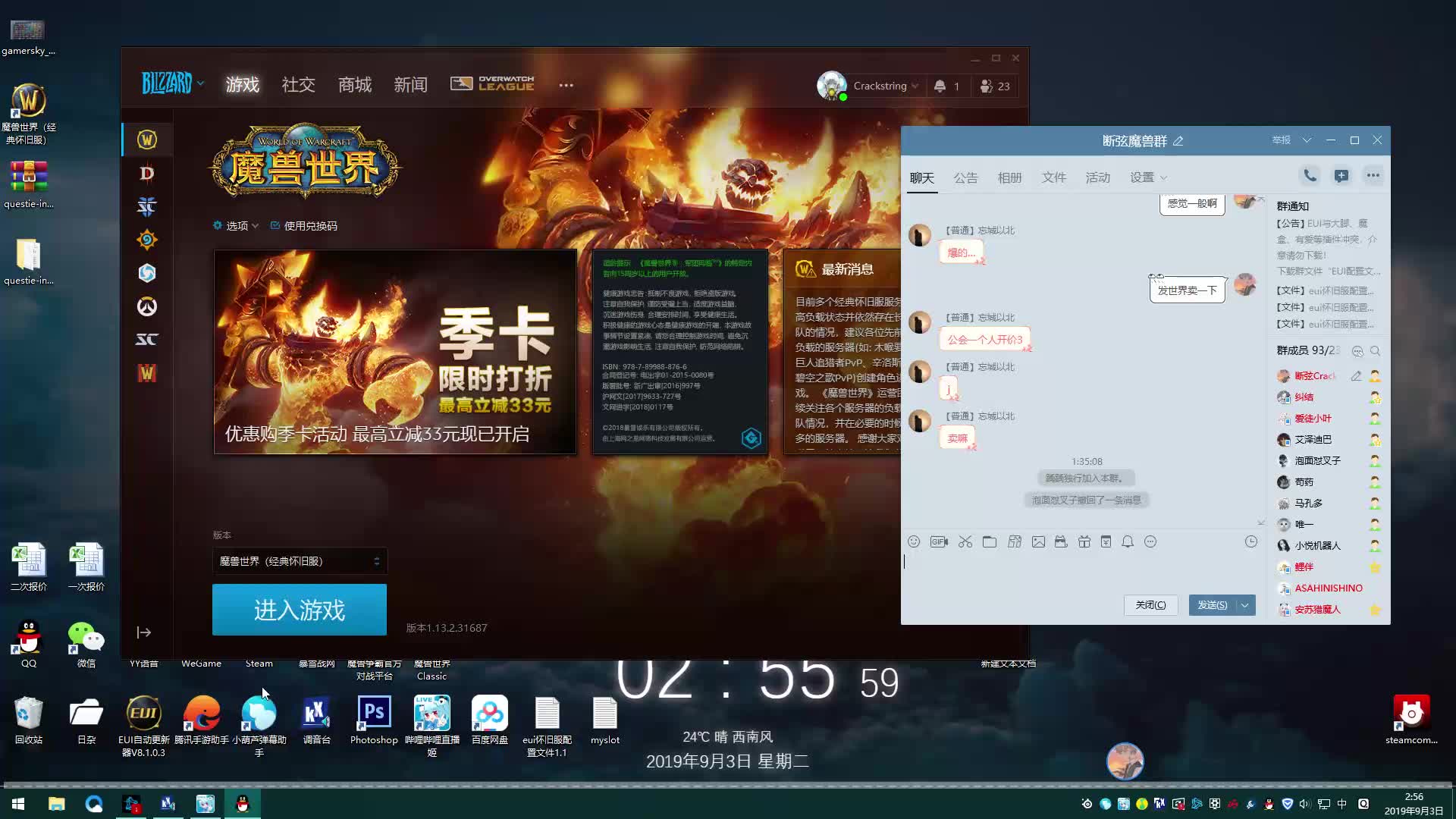Open the 公告 announcements tab in group chat
Viewport: 1456px width, 819px height.
(965, 177)
